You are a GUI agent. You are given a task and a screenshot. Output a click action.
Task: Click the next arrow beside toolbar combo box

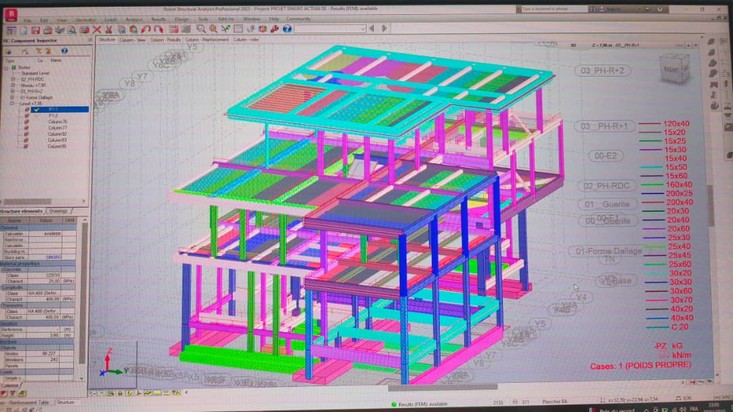point(384,29)
